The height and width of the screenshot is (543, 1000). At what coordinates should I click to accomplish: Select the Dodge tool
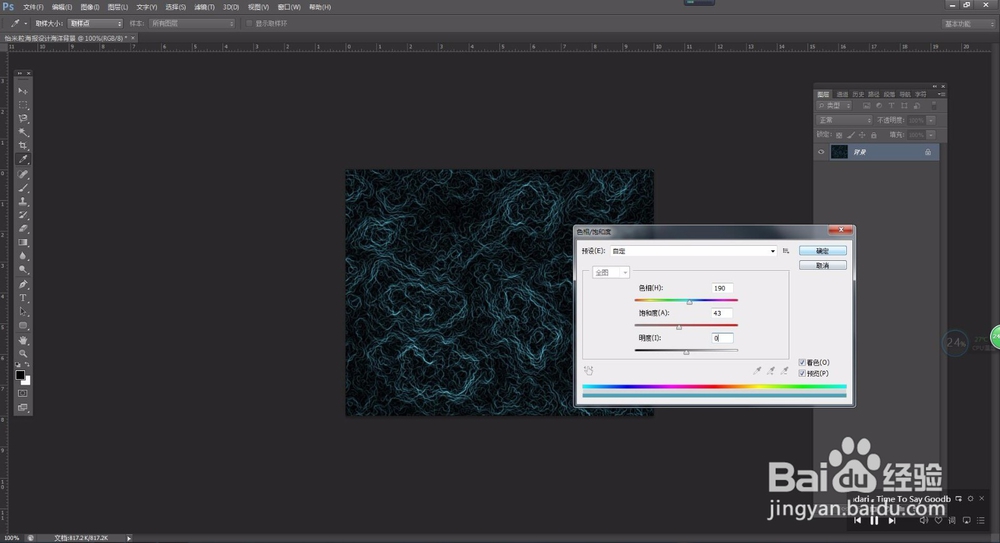point(23,270)
